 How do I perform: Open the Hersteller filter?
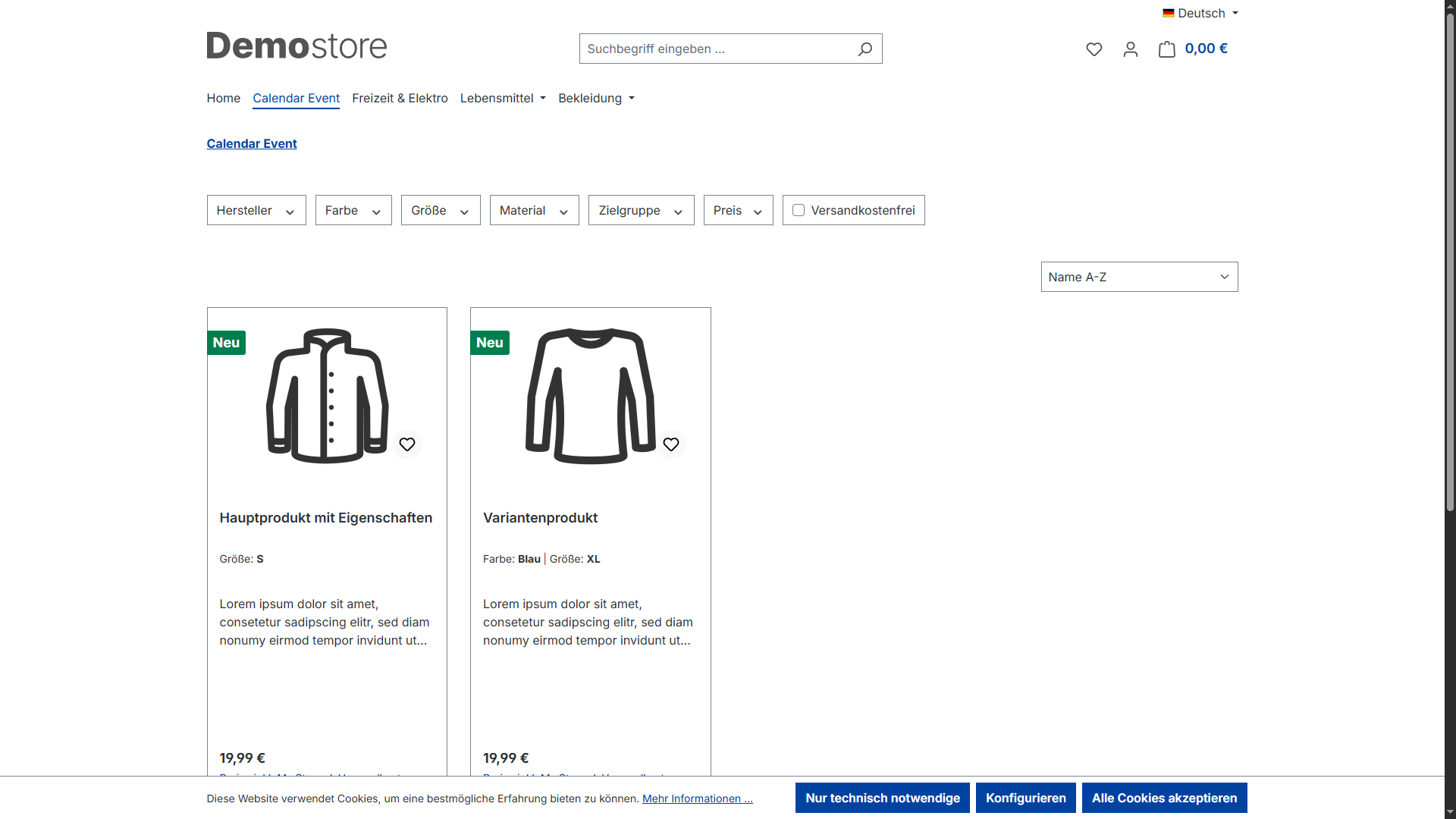click(256, 210)
